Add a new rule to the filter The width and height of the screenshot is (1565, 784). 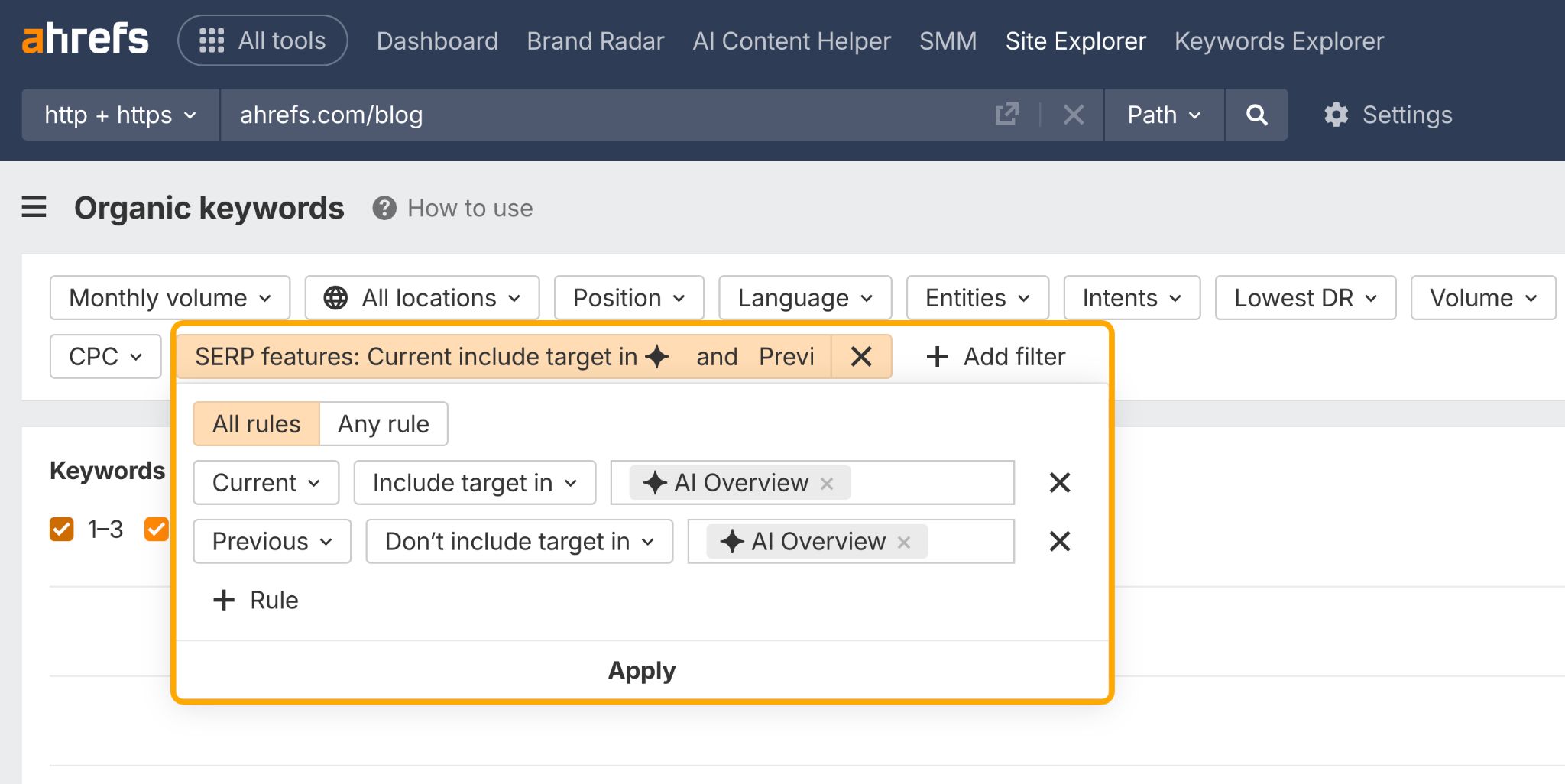click(254, 600)
